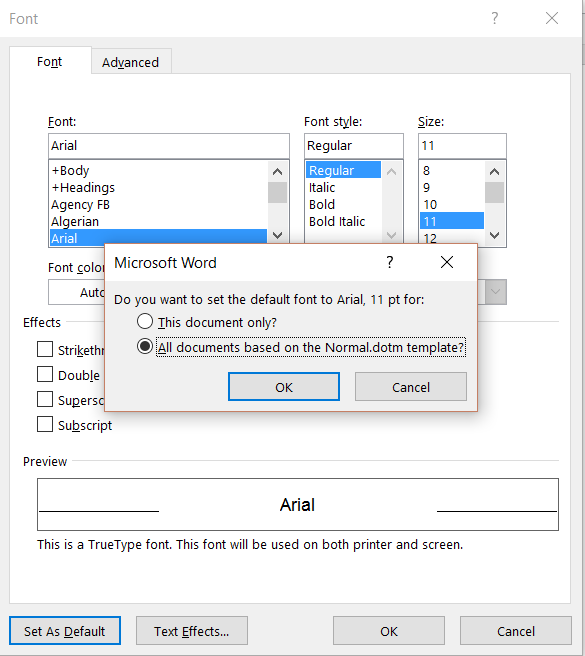Click font style list scroll up arrow

[x=391, y=172]
